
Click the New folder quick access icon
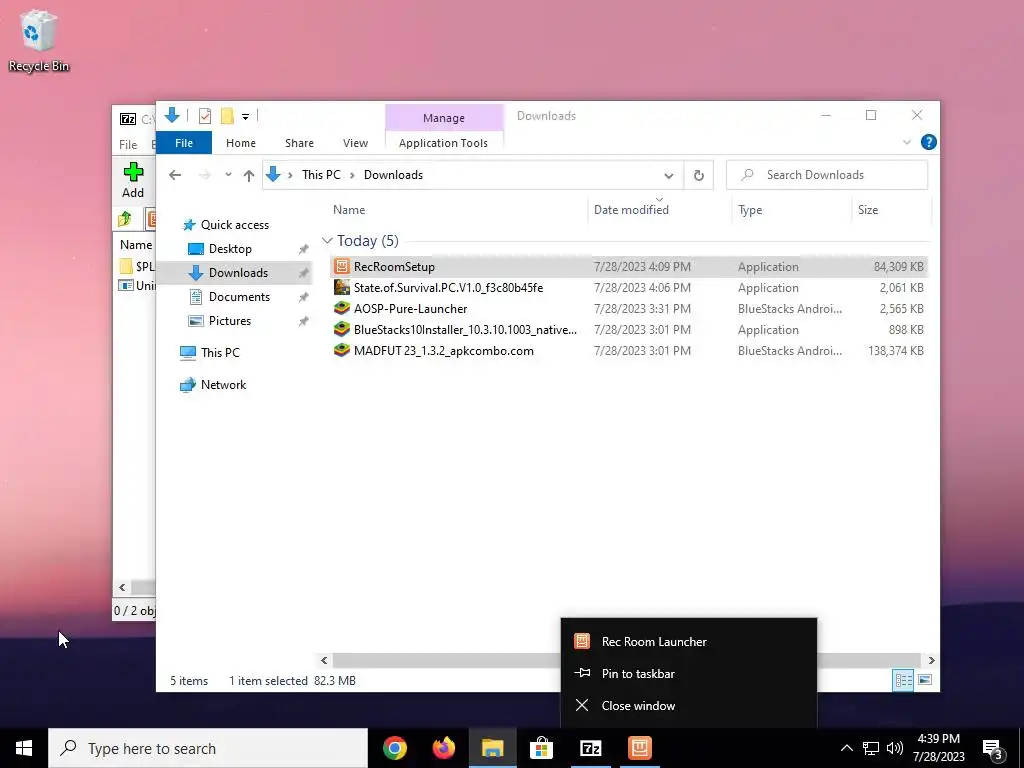[x=227, y=116]
